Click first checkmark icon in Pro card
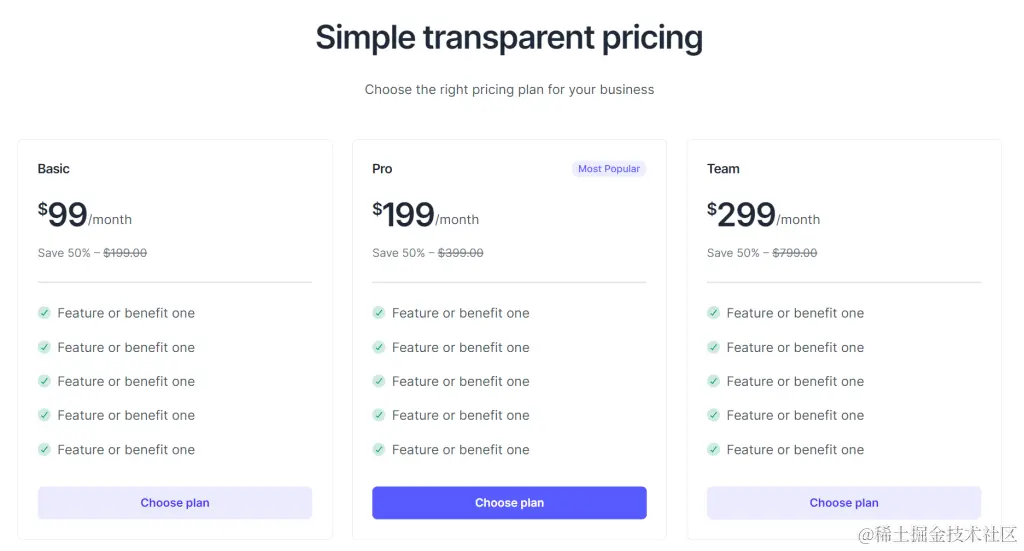The height and width of the screenshot is (551, 1024). coord(379,313)
